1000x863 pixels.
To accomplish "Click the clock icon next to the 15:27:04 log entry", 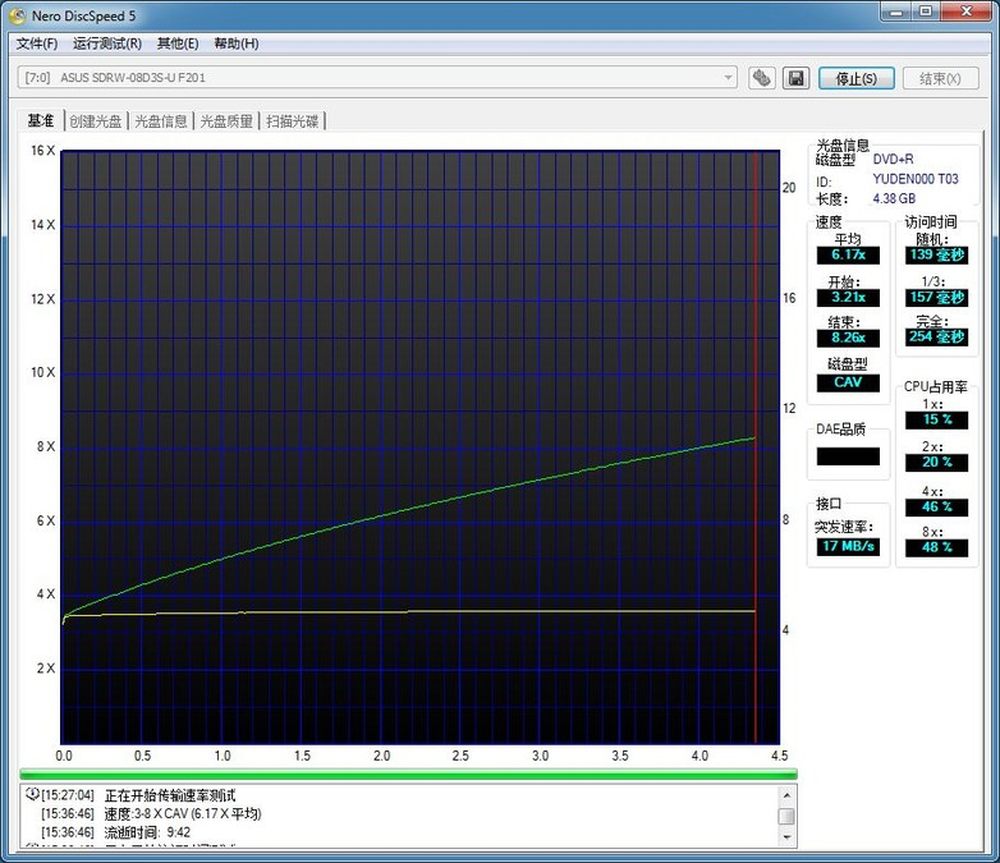I will click(x=31, y=794).
